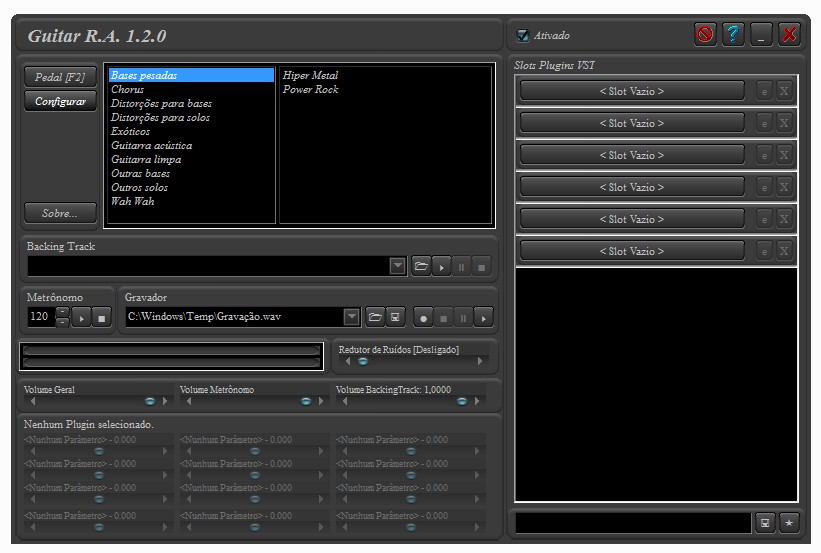Choose the Wah Wah category
The image size is (821, 553).
[x=191, y=201]
